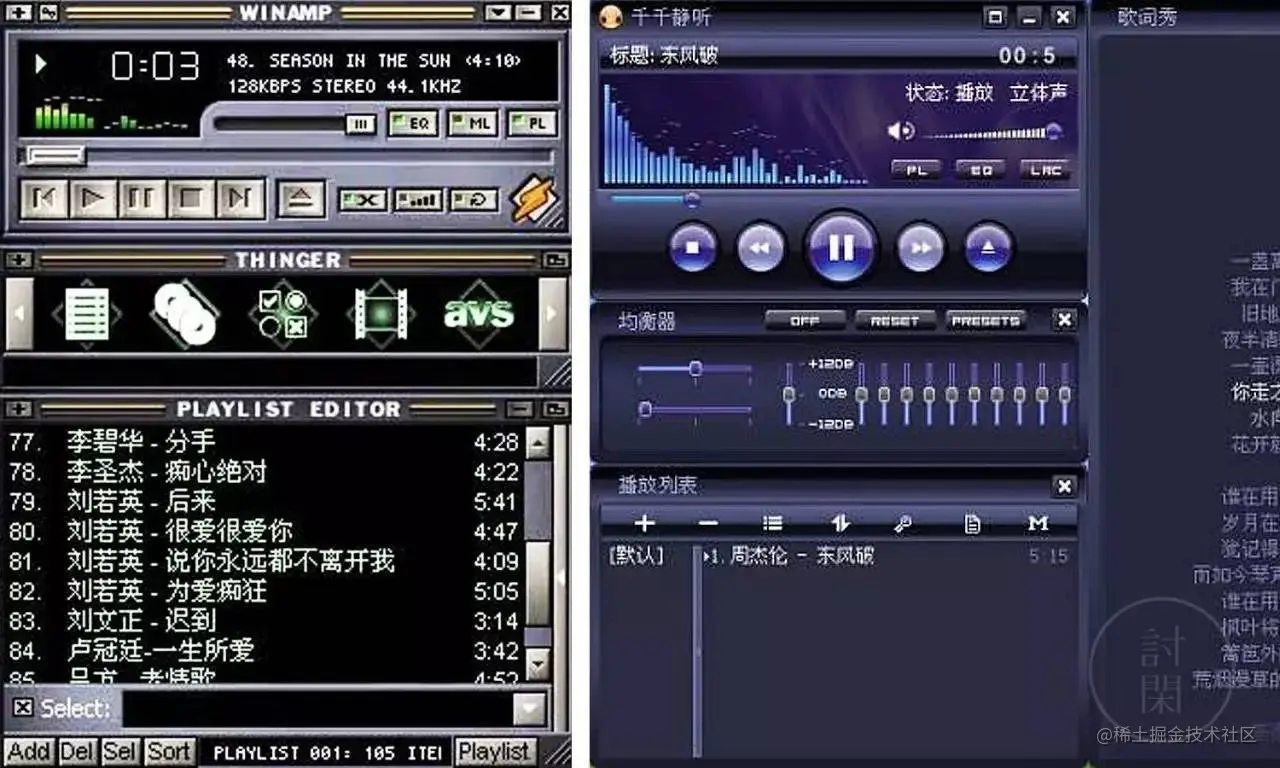Screen dimensions: 1280x768
Task: Toggle Winamp ML media library button
Action: (x=472, y=123)
